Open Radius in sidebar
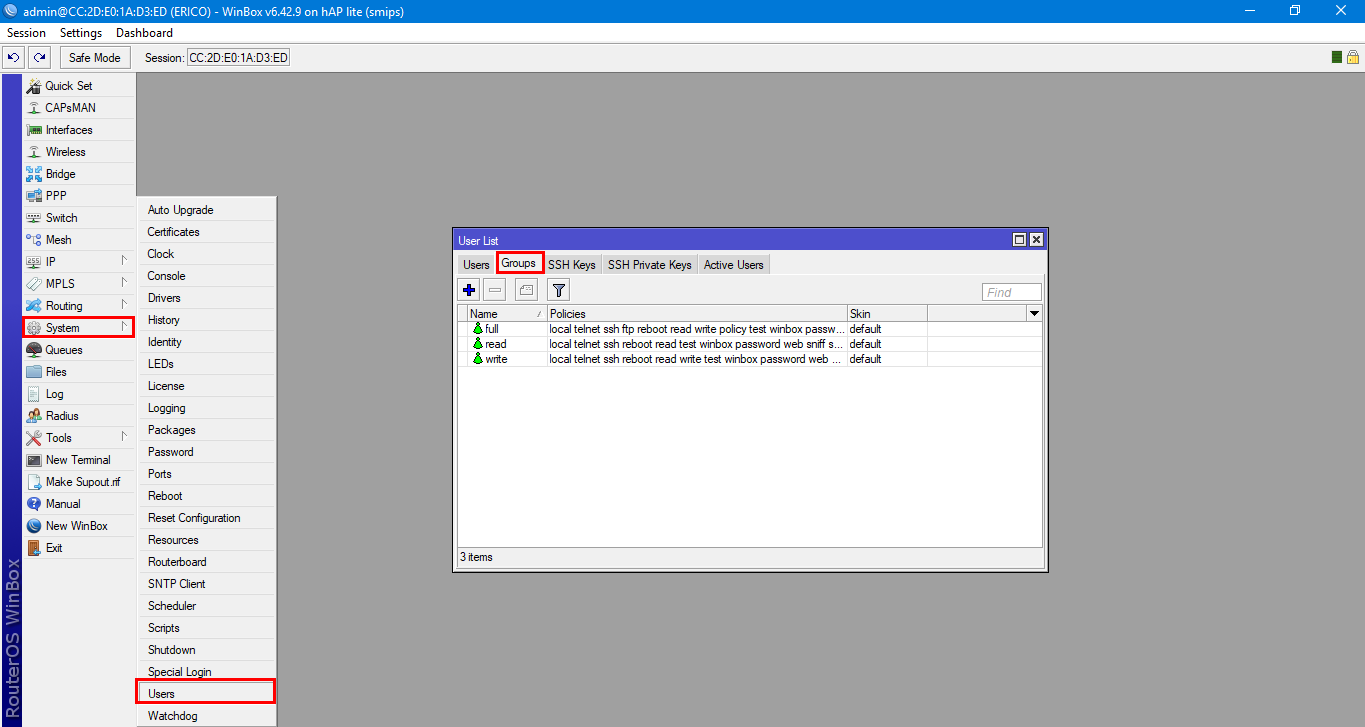The image size is (1365, 727). (79, 416)
